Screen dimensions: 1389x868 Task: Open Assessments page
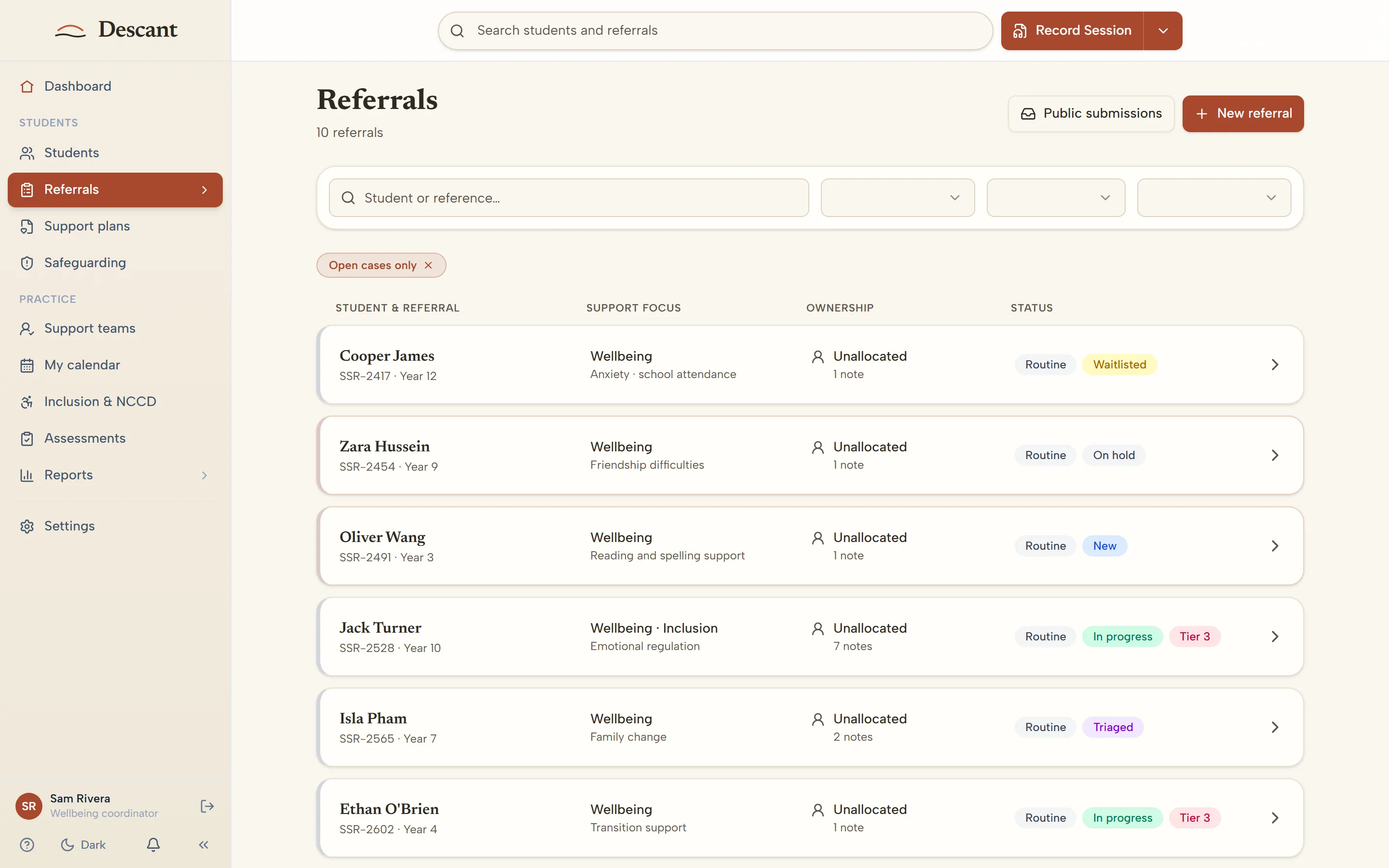click(x=115, y=438)
